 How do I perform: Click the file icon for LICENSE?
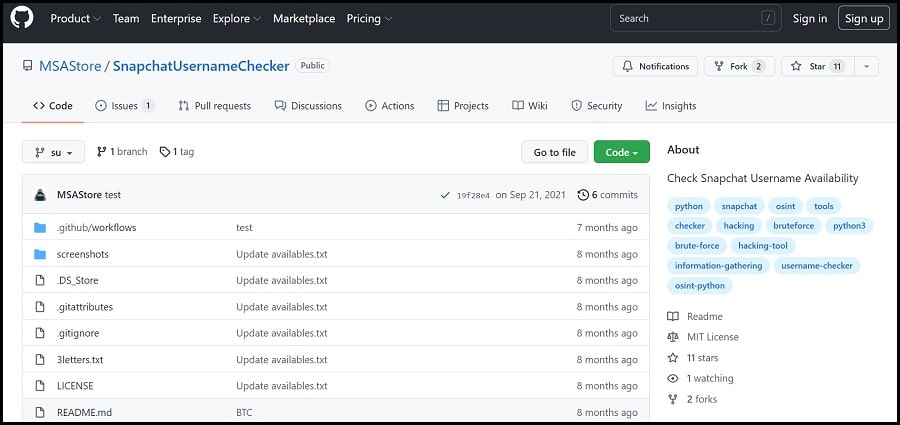pos(40,386)
